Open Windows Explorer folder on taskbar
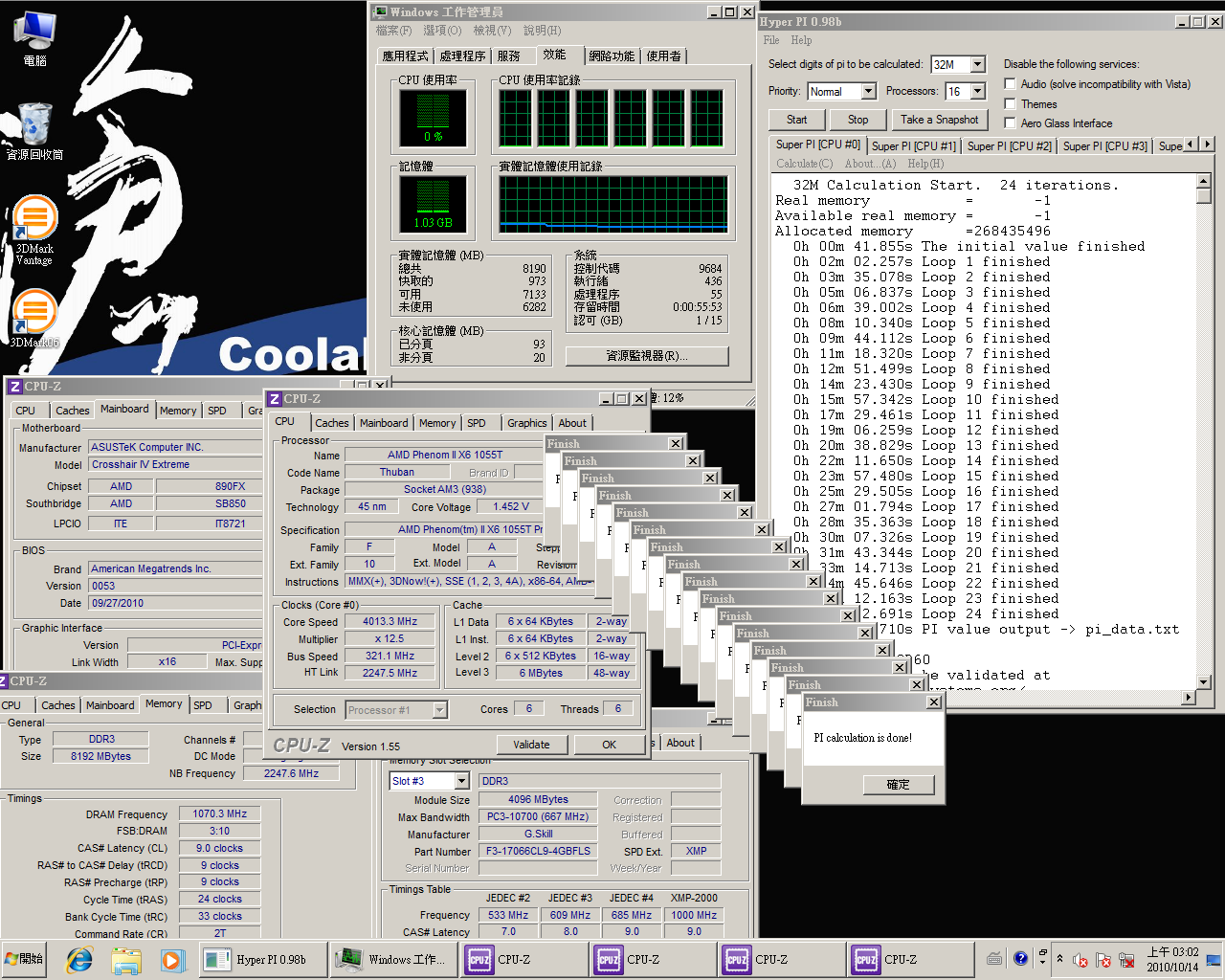 pos(125,959)
